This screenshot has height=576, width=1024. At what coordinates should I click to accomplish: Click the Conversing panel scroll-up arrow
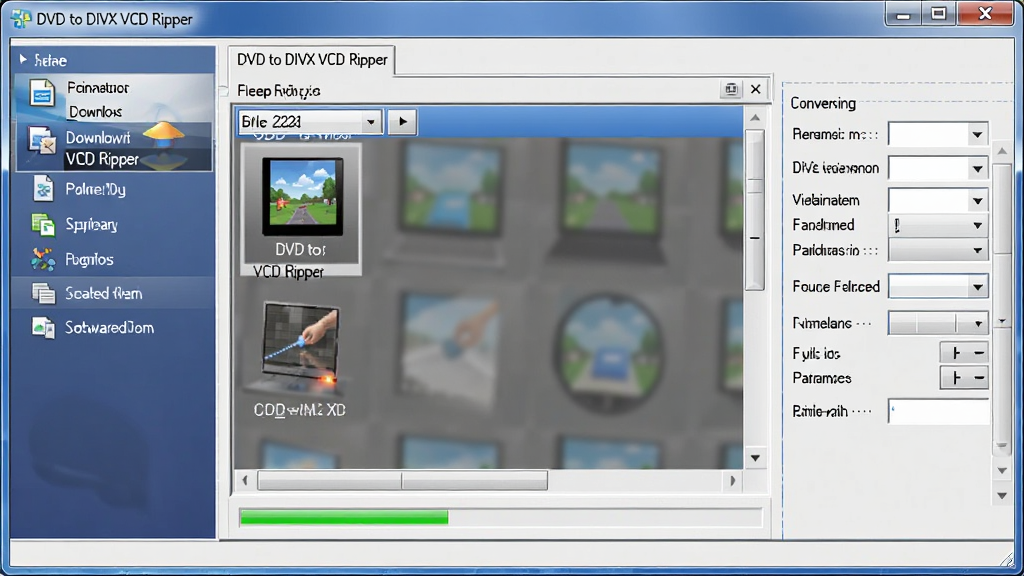pyautogui.click(x=1002, y=151)
